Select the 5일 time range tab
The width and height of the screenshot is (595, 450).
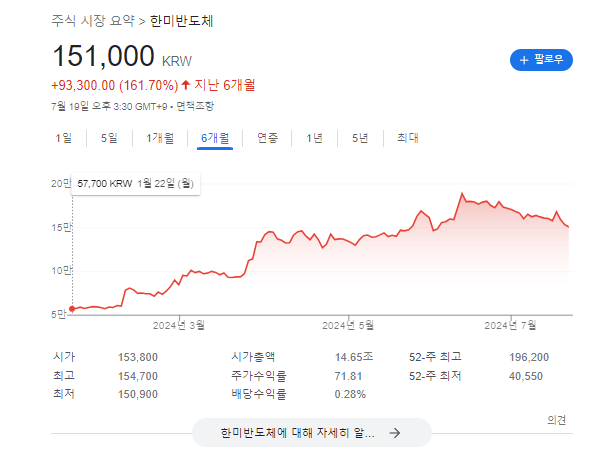109,138
